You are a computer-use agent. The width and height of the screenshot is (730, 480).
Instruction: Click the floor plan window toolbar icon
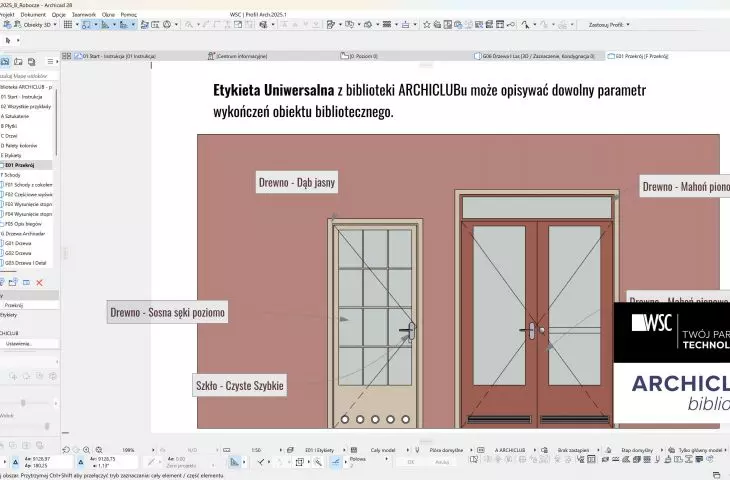click(447, 25)
